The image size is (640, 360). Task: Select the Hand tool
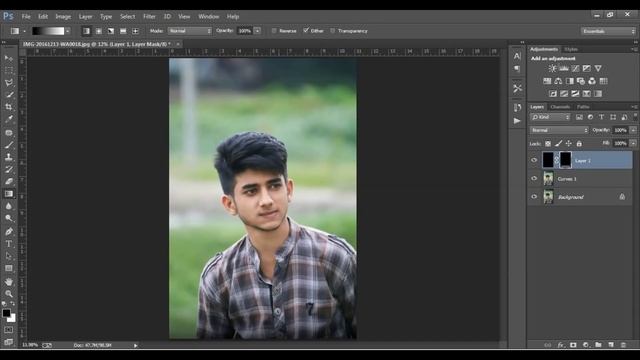pos(9,282)
